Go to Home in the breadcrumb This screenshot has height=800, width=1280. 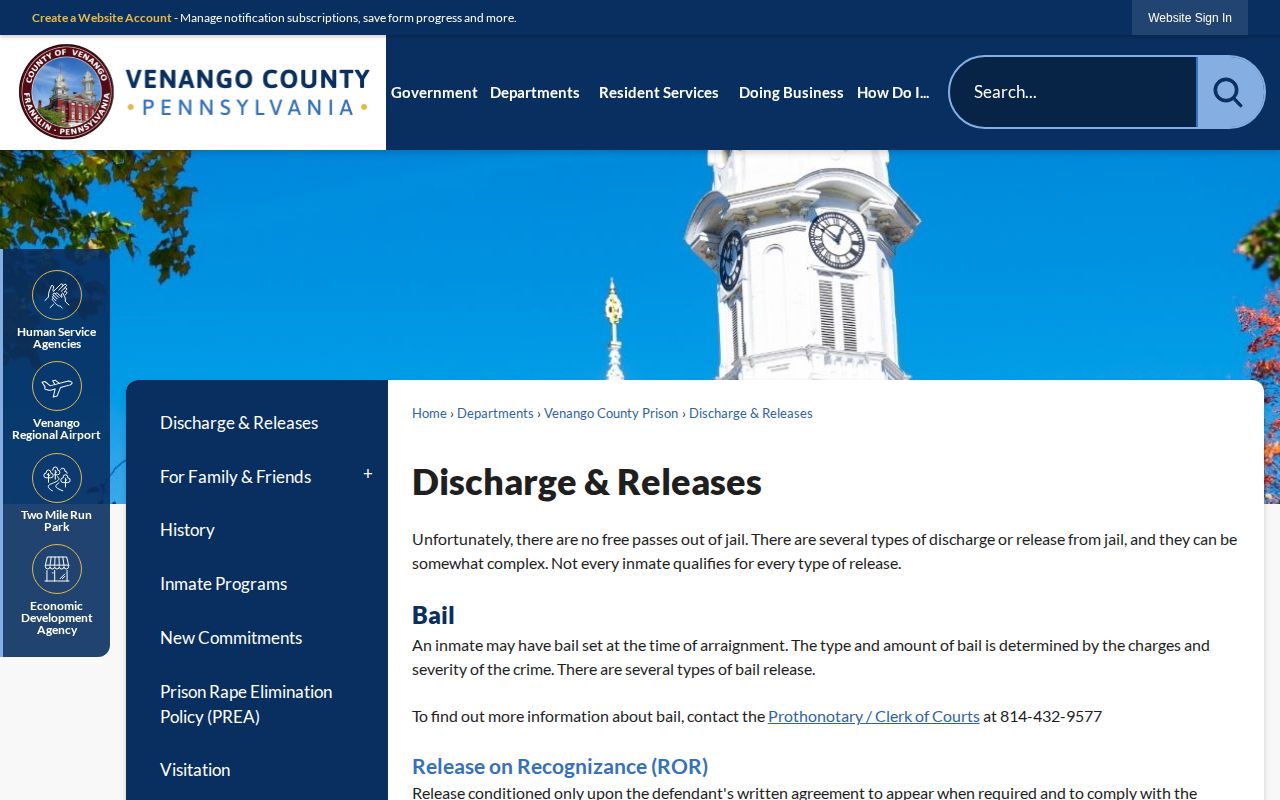coord(429,413)
